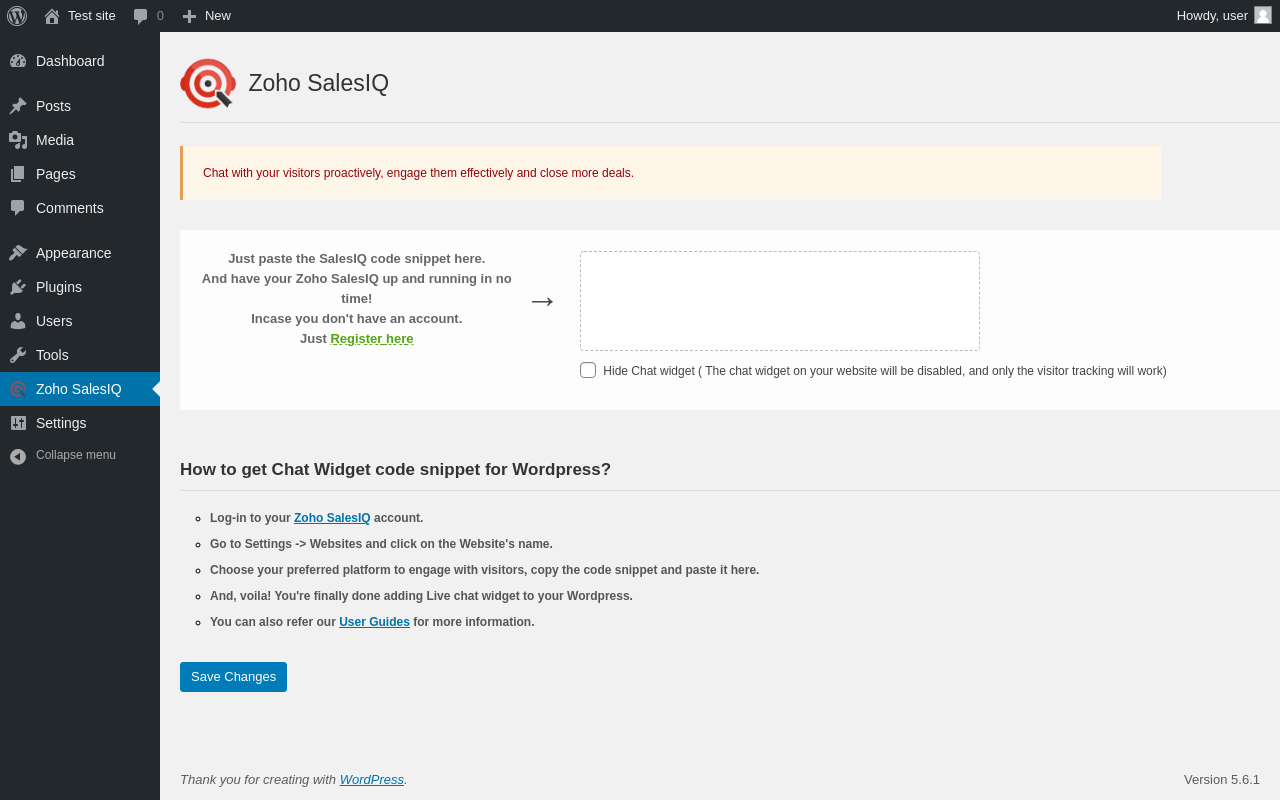Select Zoho SalesIQ menu label

[79, 389]
